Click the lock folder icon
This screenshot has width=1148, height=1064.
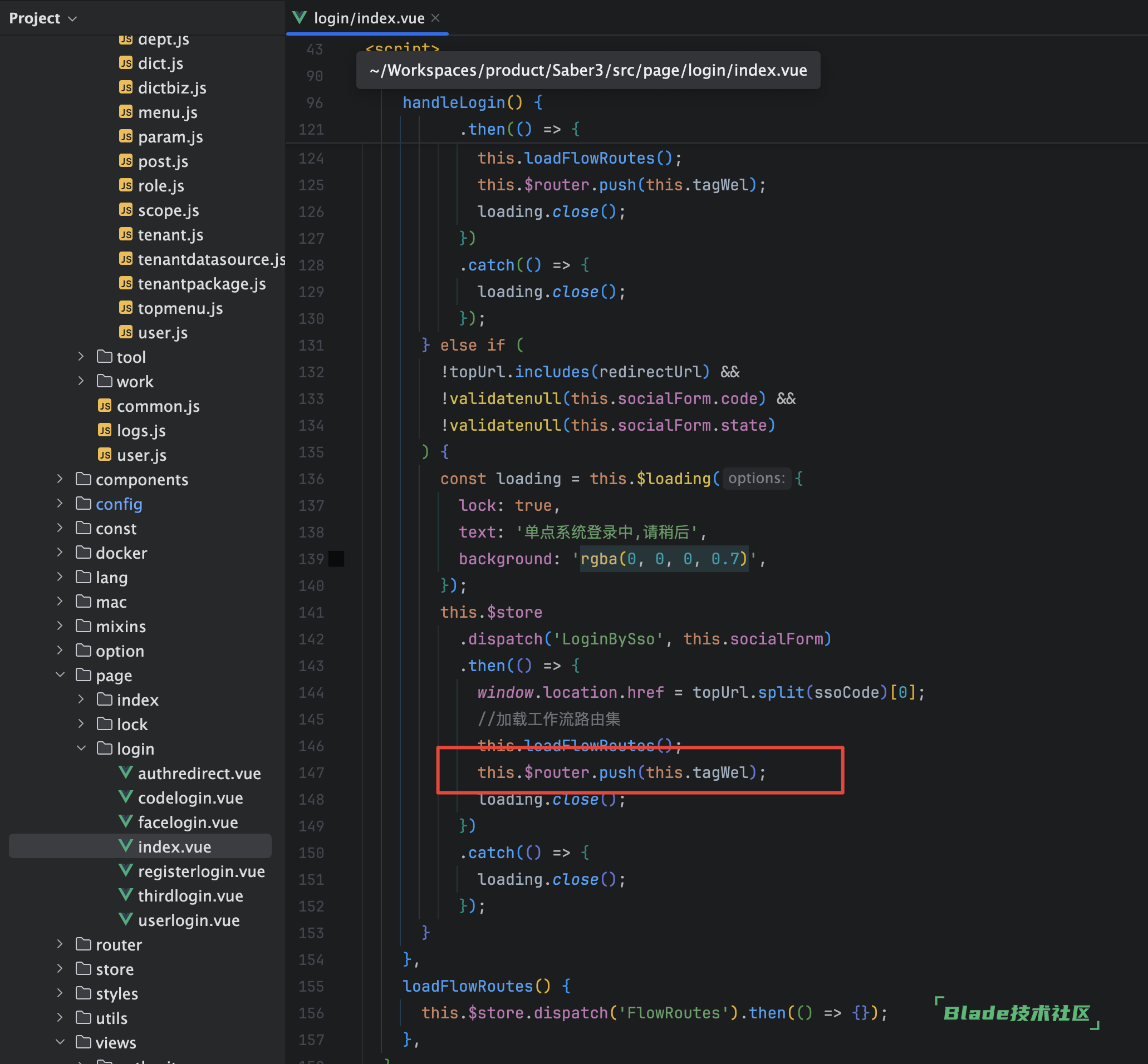coord(105,724)
